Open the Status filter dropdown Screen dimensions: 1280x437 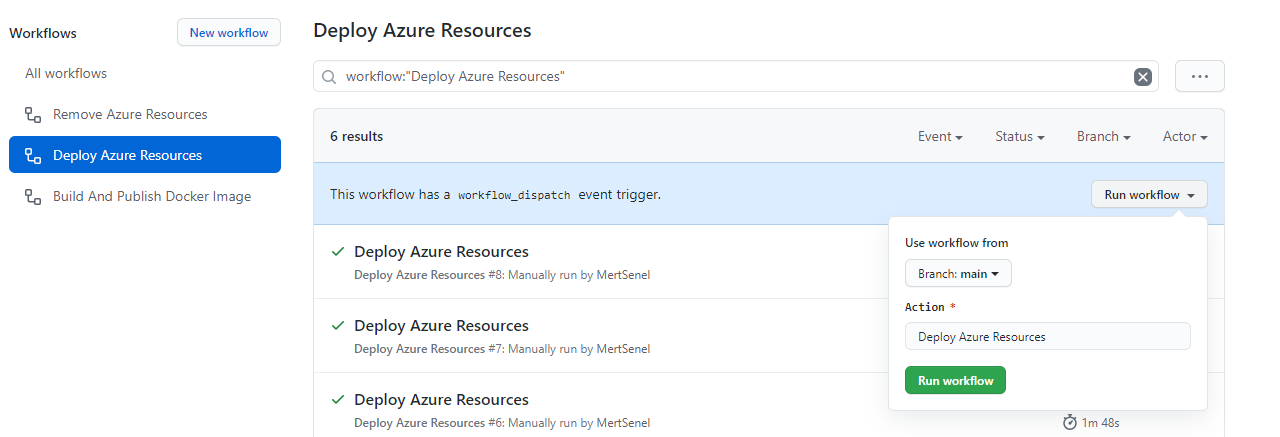(1019, 137)
